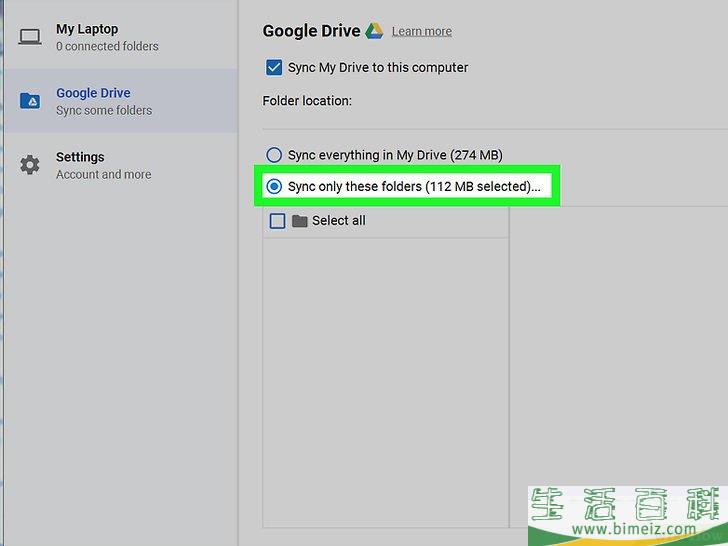Click the 'Google Drive' heading text
The image size is (728, 546).
coord(311,31)
